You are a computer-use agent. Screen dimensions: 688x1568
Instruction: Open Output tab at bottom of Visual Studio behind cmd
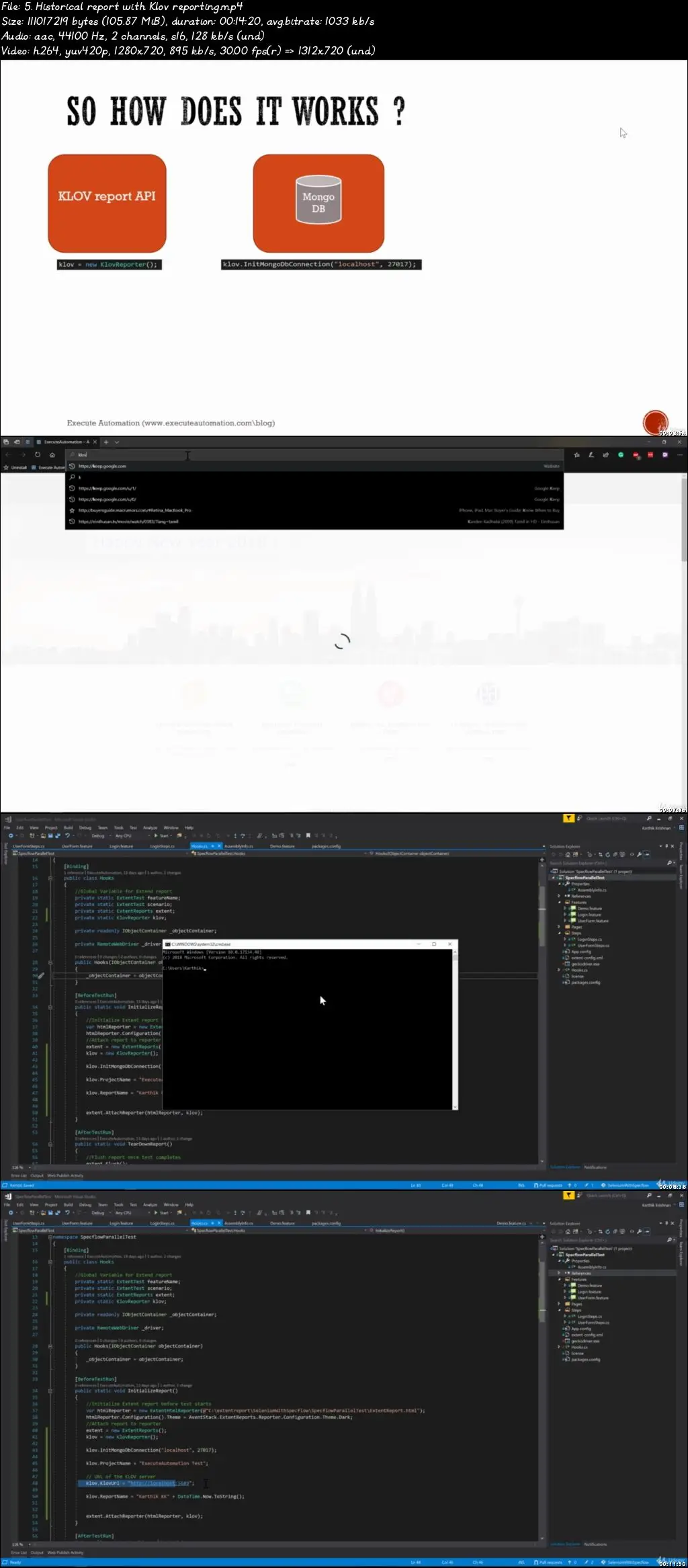[x=37, y=1175]
